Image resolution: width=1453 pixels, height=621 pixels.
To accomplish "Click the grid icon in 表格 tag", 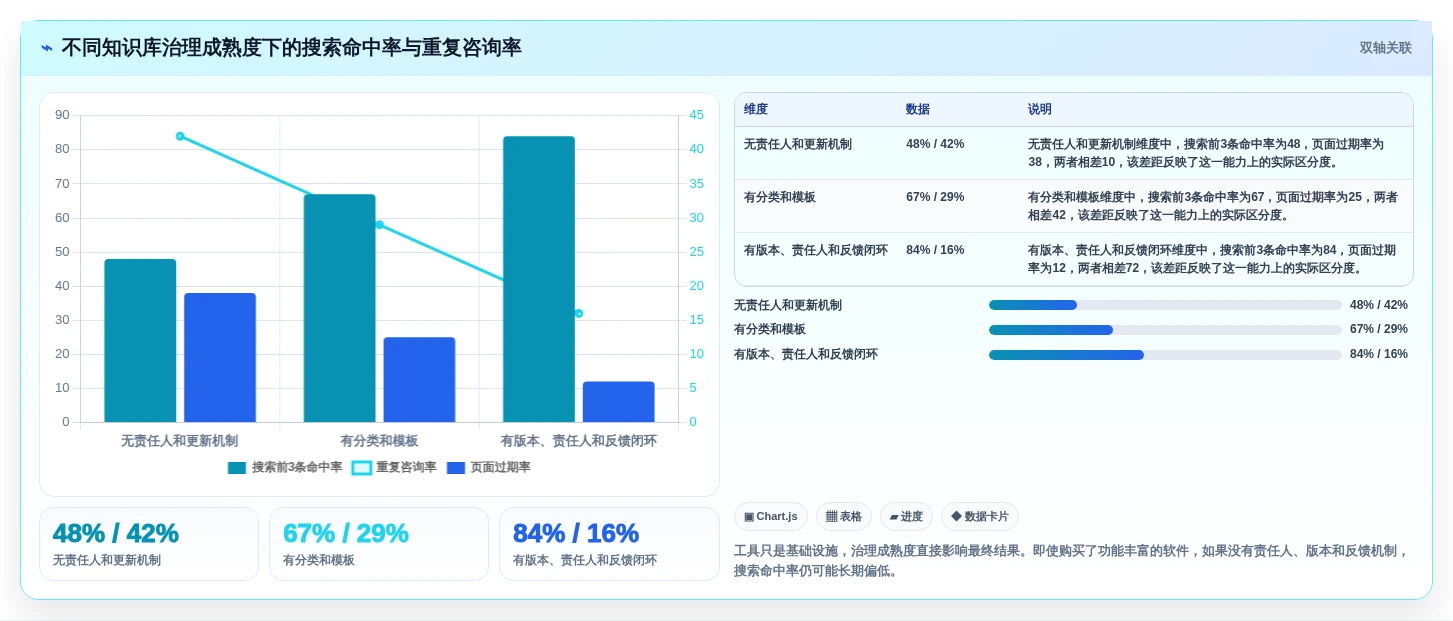I will [831, 517].
